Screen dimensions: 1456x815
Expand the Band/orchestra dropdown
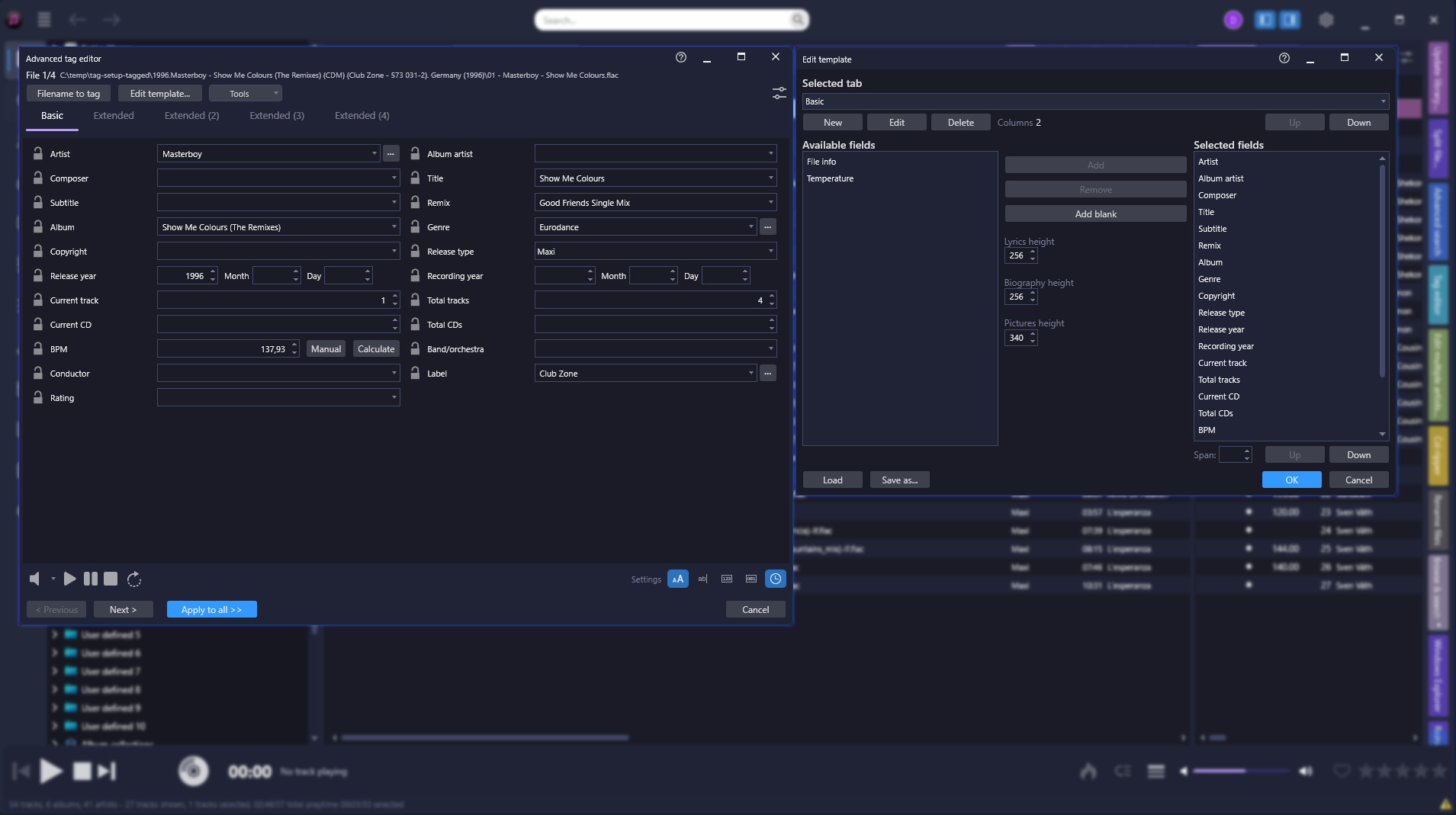tap(770, 348)
